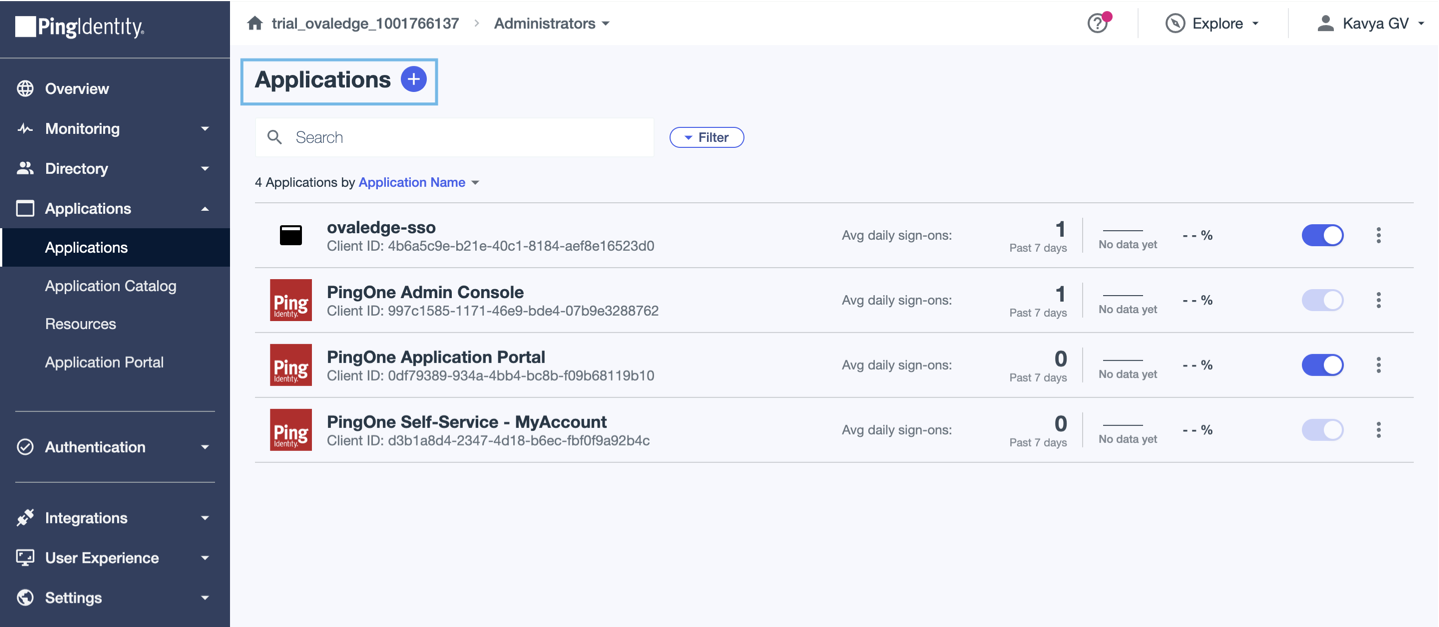Image resolution: width=1439 pixels, height=627 pixels.
Task: Click the applications Search field
Action: [454, 137]
